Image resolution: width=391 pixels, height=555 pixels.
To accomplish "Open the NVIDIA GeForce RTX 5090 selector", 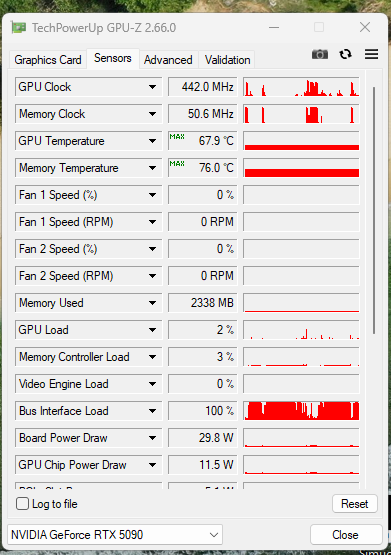I will [115, 534].
